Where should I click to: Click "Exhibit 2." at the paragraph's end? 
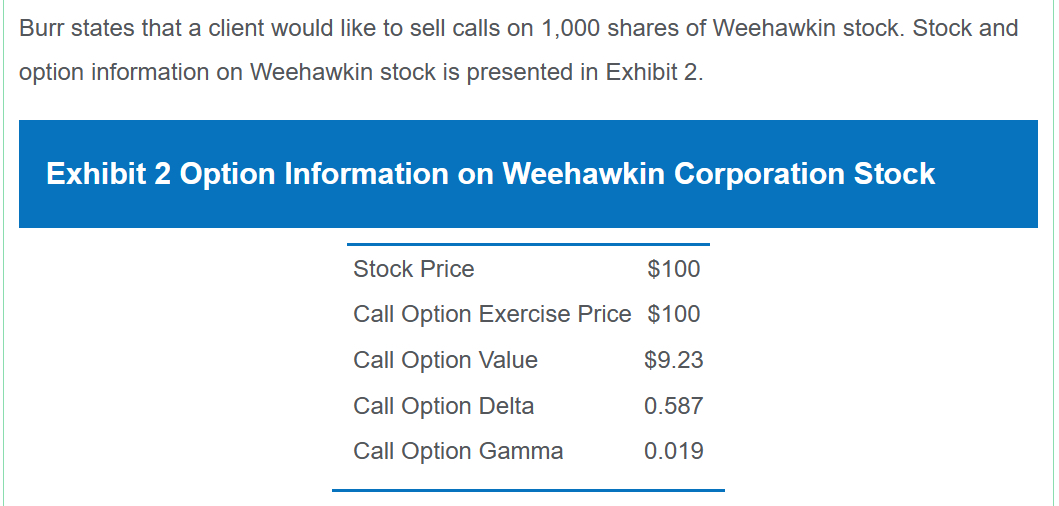click(655, 74)
